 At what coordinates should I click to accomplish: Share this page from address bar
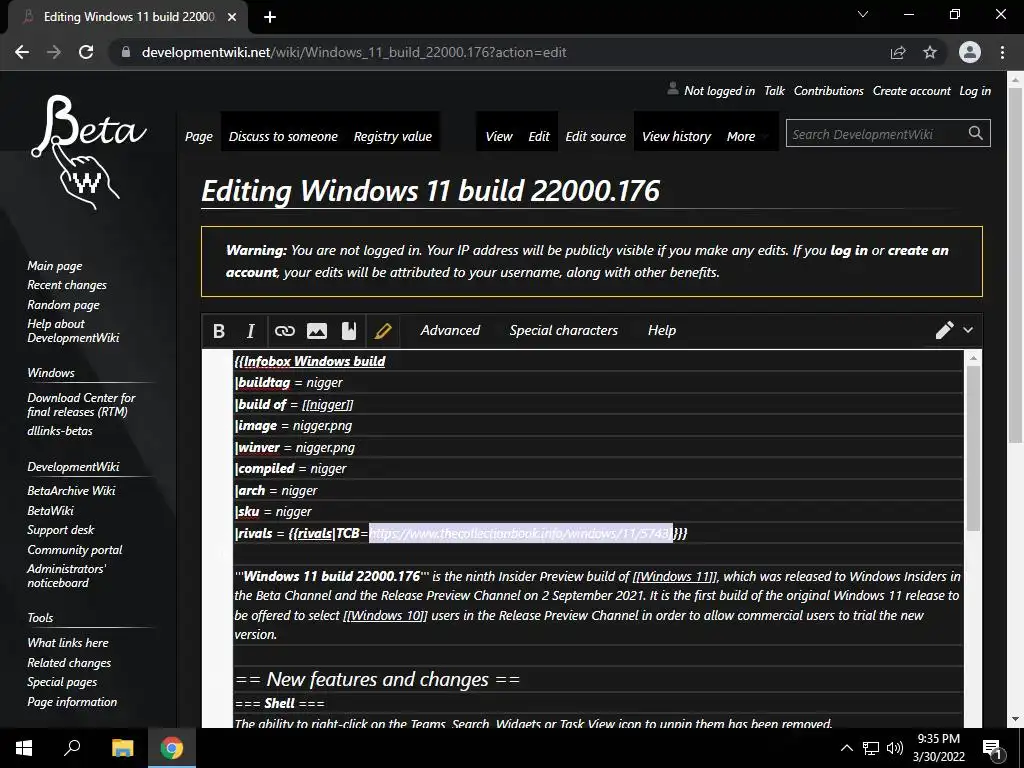898,52
